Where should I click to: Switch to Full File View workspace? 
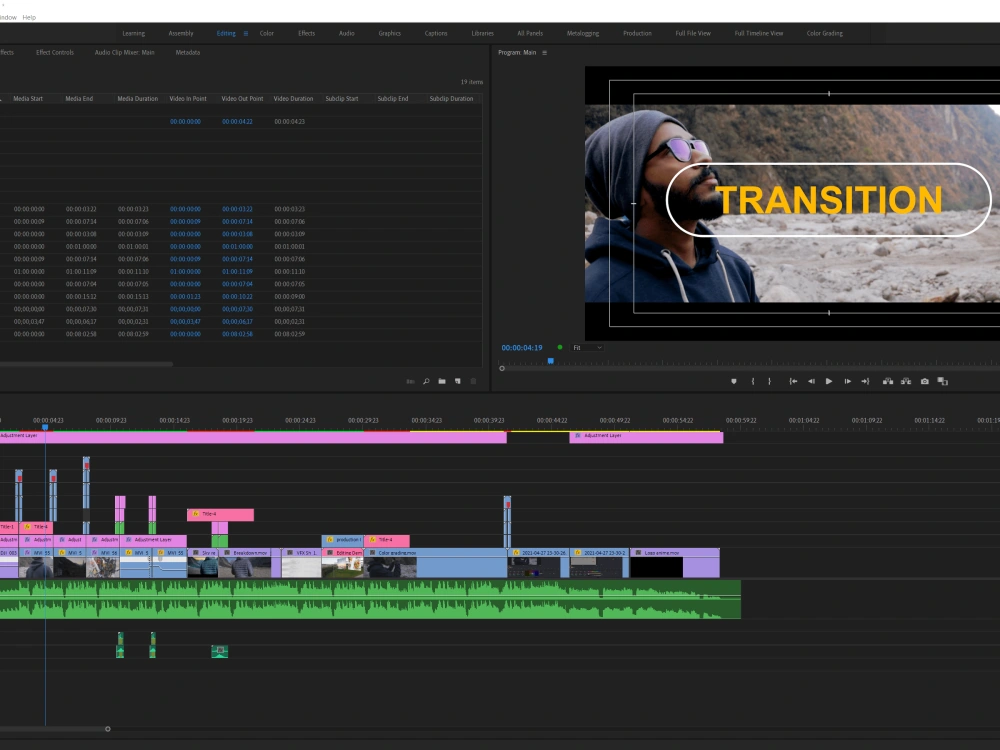(x=693, y=33)
